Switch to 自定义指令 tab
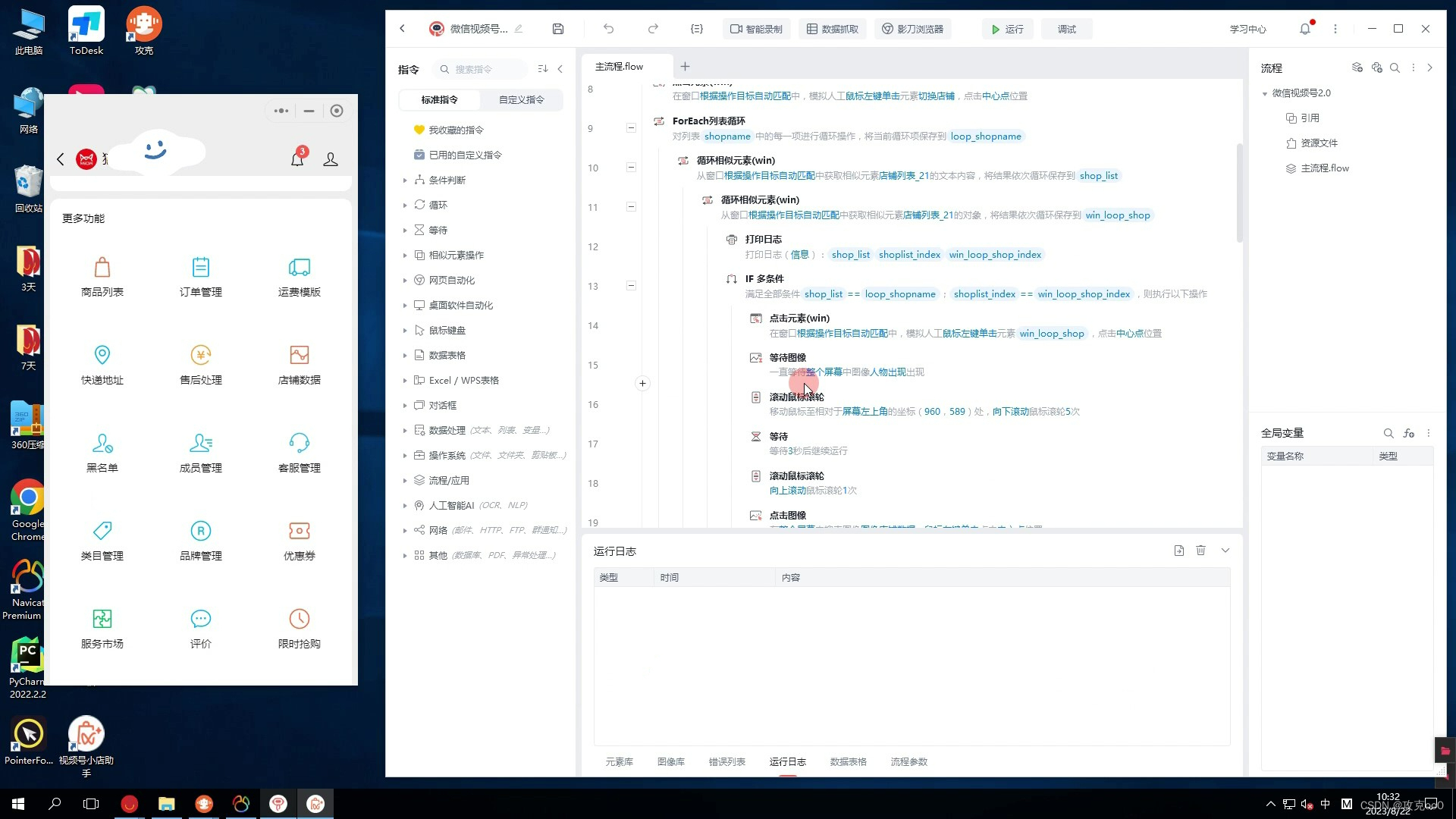The width and height of the screenshot is (1456, 819). 521,99
